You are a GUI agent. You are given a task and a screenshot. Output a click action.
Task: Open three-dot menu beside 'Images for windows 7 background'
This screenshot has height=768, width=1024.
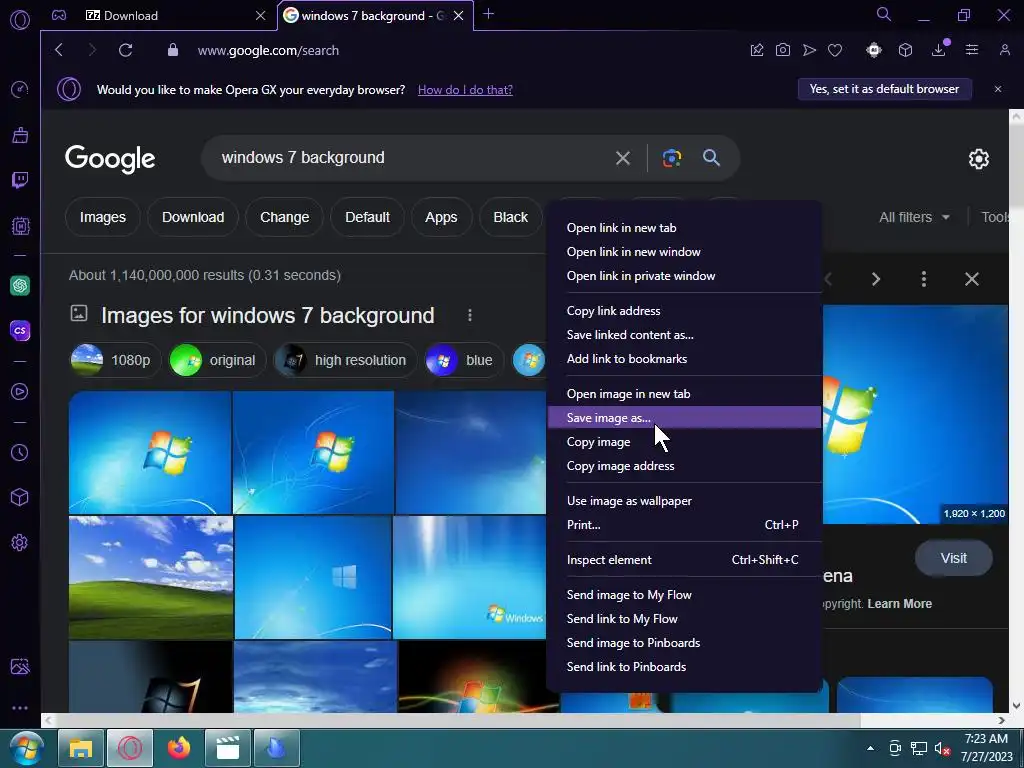tap(470, 315)
